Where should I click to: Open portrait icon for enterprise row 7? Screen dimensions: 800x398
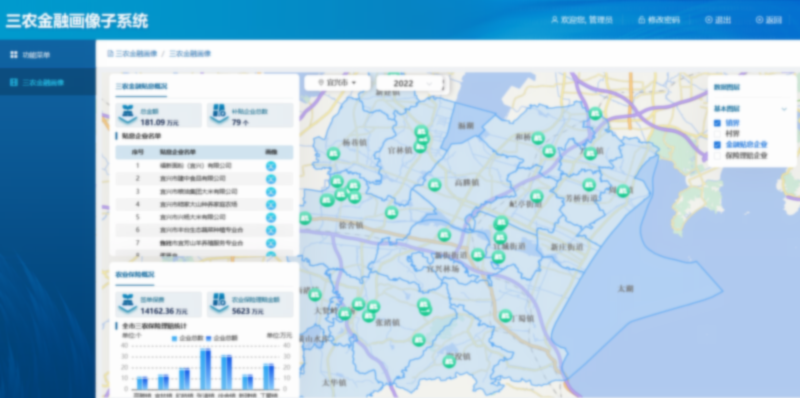pos(271,243)
